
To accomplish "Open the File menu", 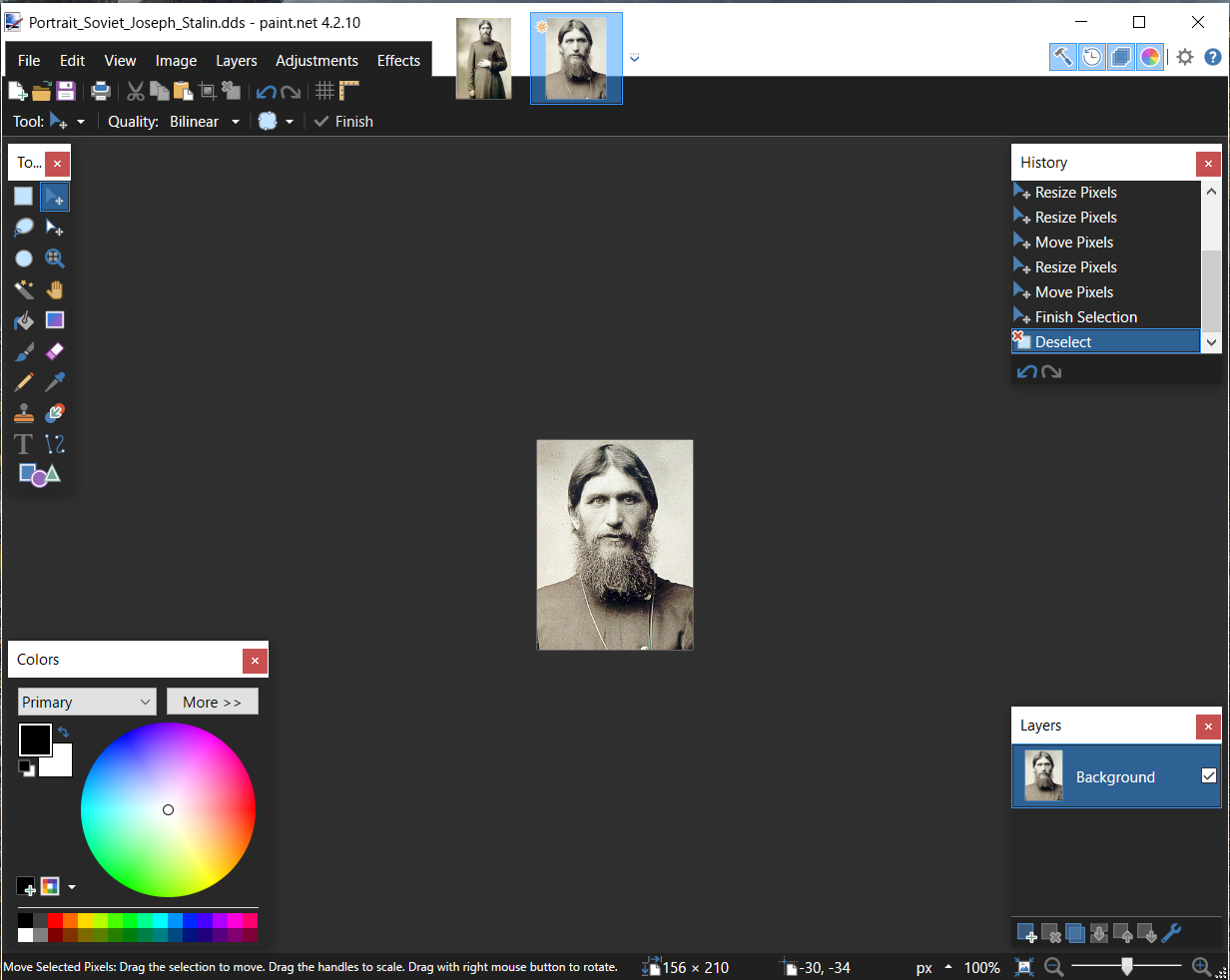I will click(29, 61).
